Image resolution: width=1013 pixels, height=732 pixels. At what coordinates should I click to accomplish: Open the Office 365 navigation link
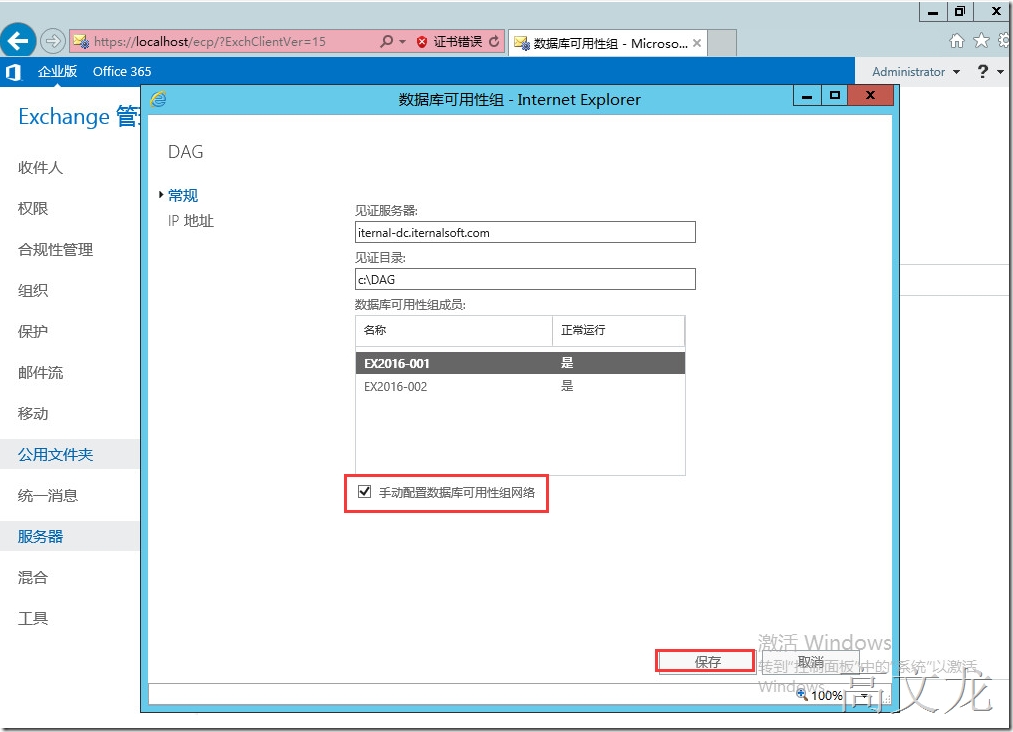coord(122,72)
